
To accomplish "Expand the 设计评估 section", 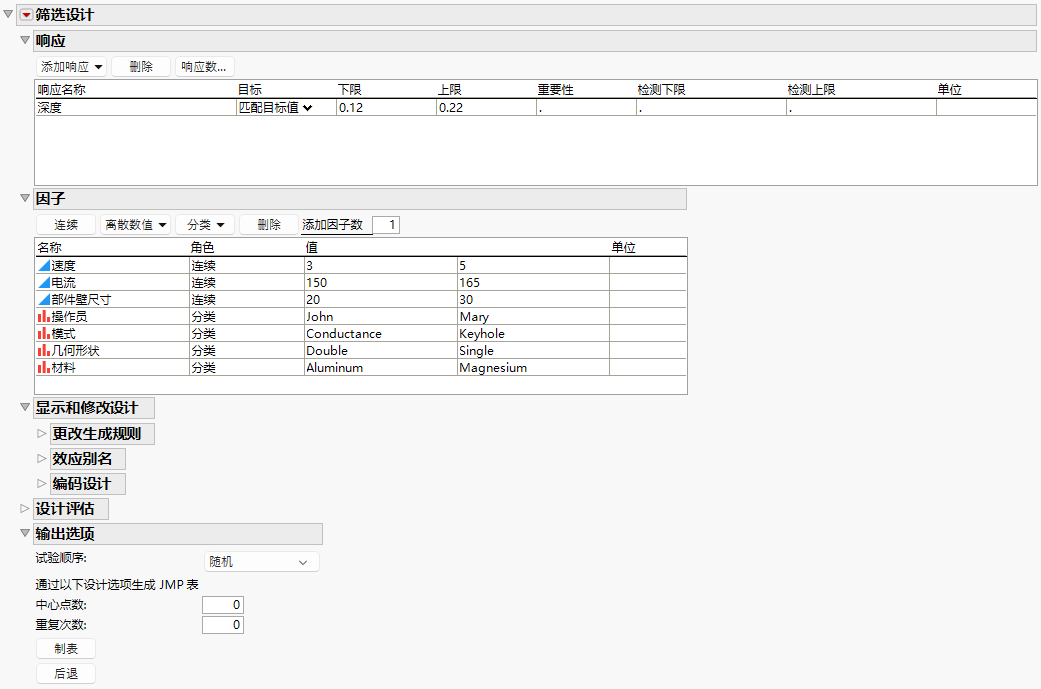I will pyautogui.click(x=25, y=508).
